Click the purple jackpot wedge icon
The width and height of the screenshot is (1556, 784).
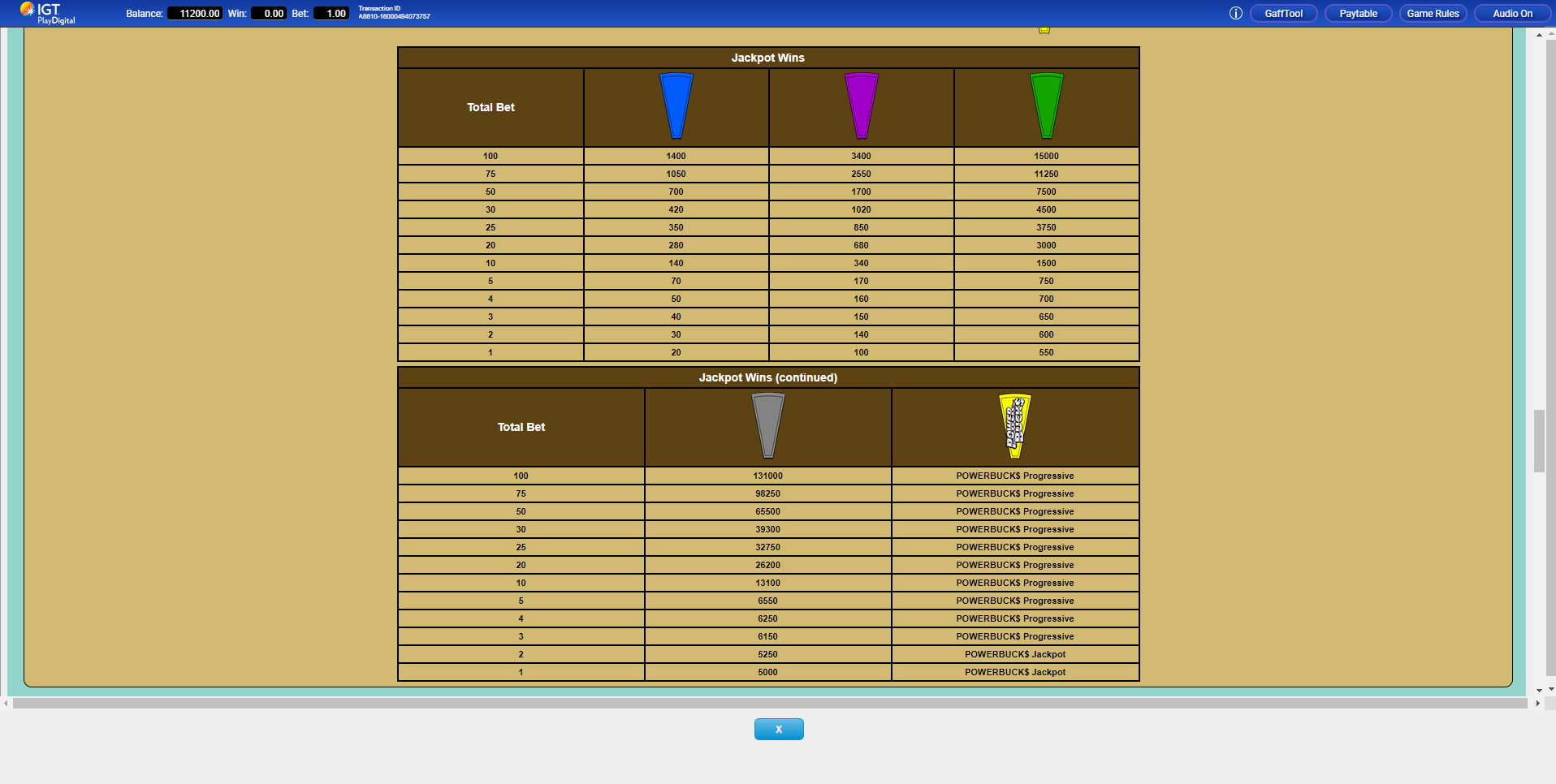tap(861, 106)
